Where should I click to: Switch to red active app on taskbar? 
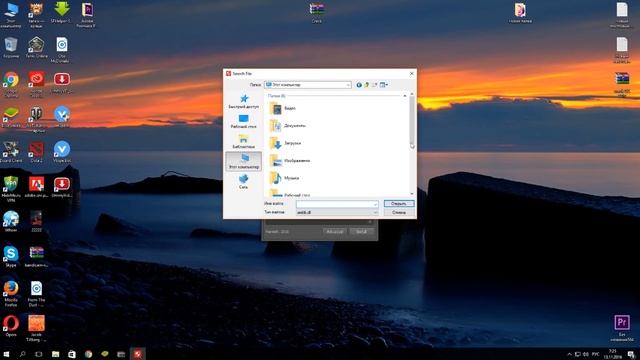pyautogui.click(x=138, y=354)
